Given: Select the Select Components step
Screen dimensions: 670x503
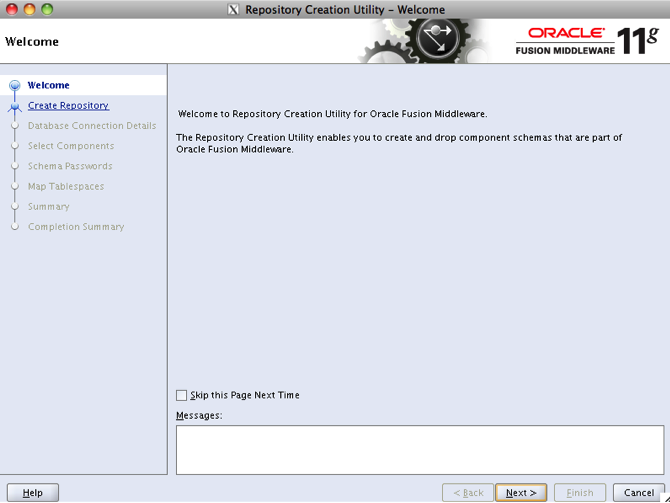Looking at the screenshot, I should click(x=71, y=146).
